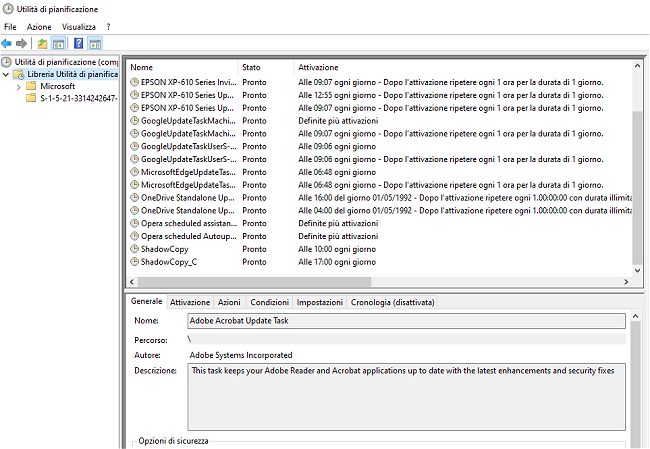Click task icon of OneDrive Standalone at 16:00
650x449 pixels.
click(134, 198)
